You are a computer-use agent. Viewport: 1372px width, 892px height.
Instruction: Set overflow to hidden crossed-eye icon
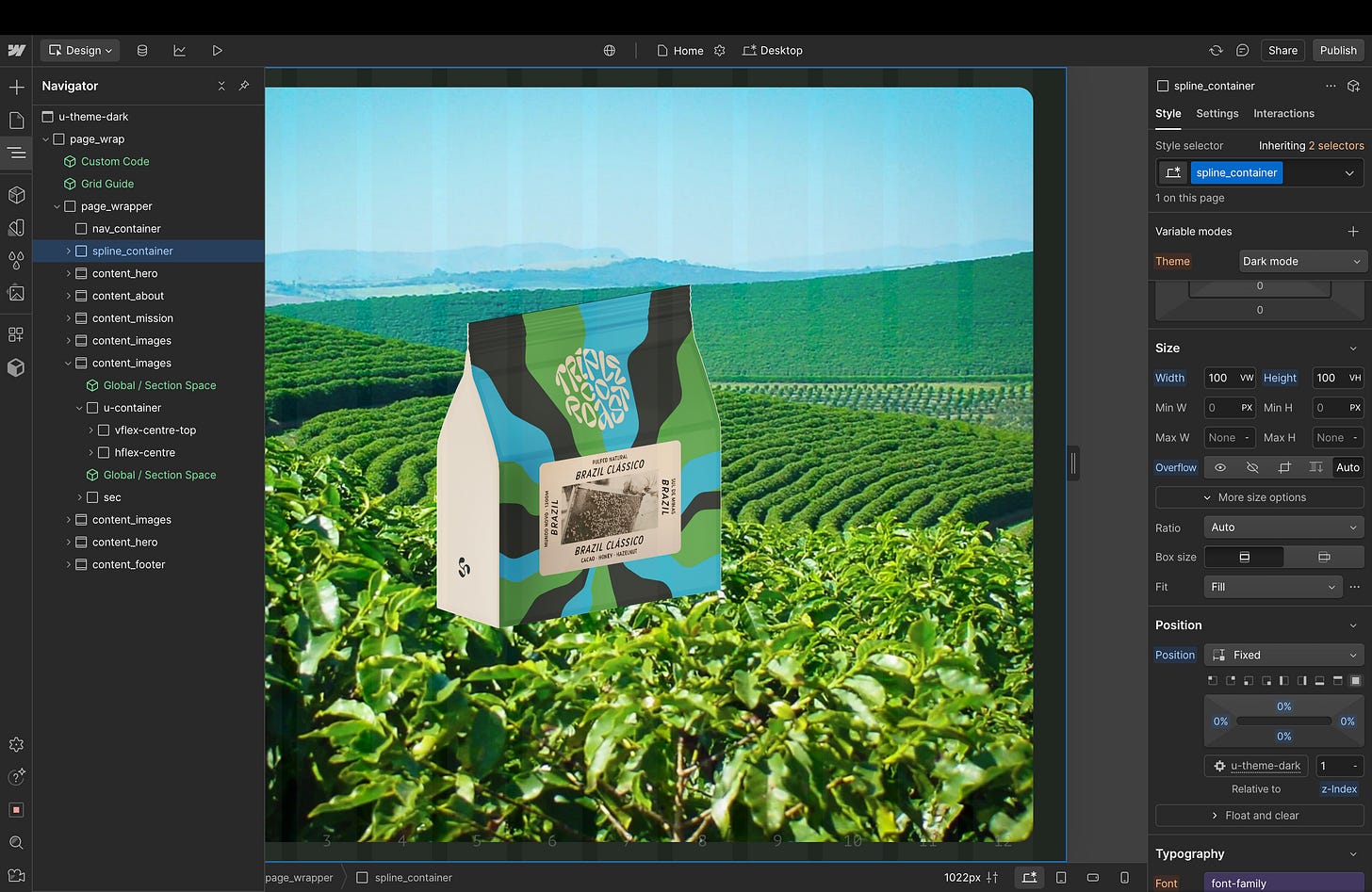click(1252, 467)
